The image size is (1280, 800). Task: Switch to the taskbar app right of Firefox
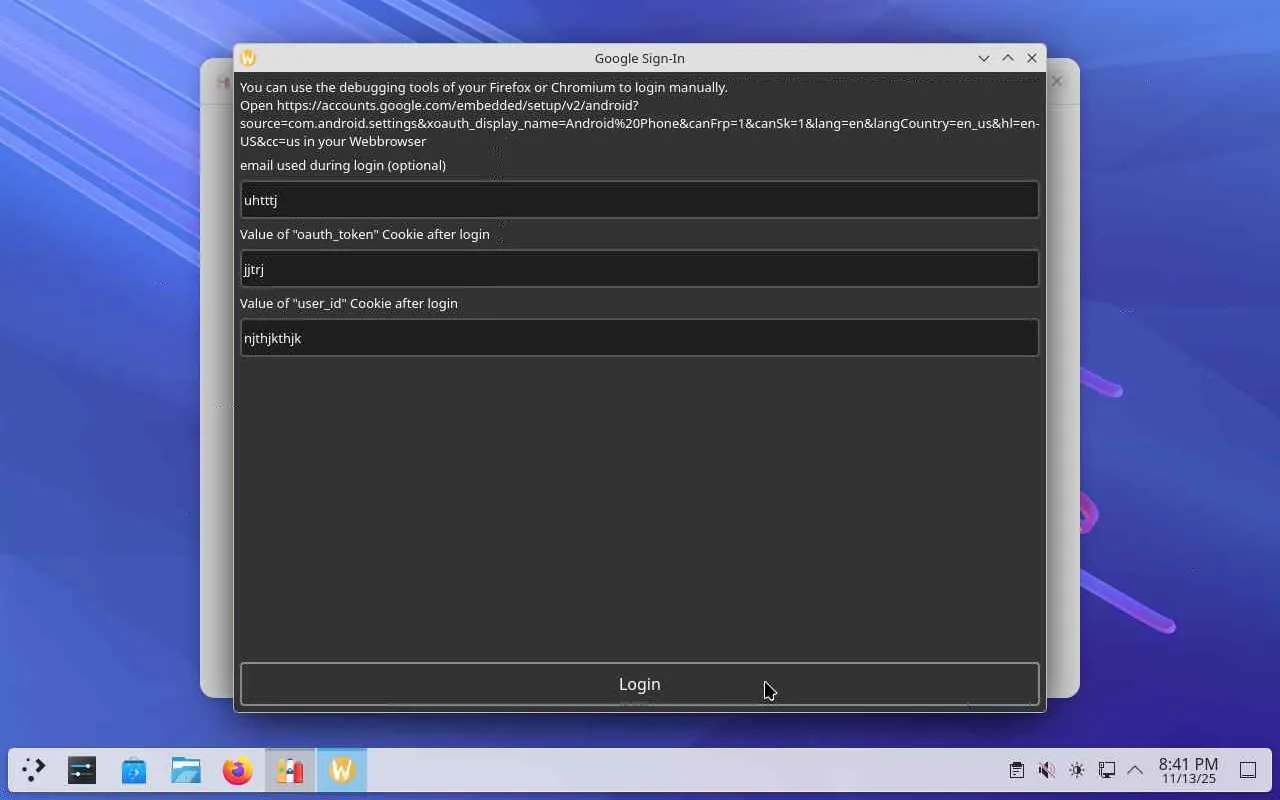(x=290, y=770)
